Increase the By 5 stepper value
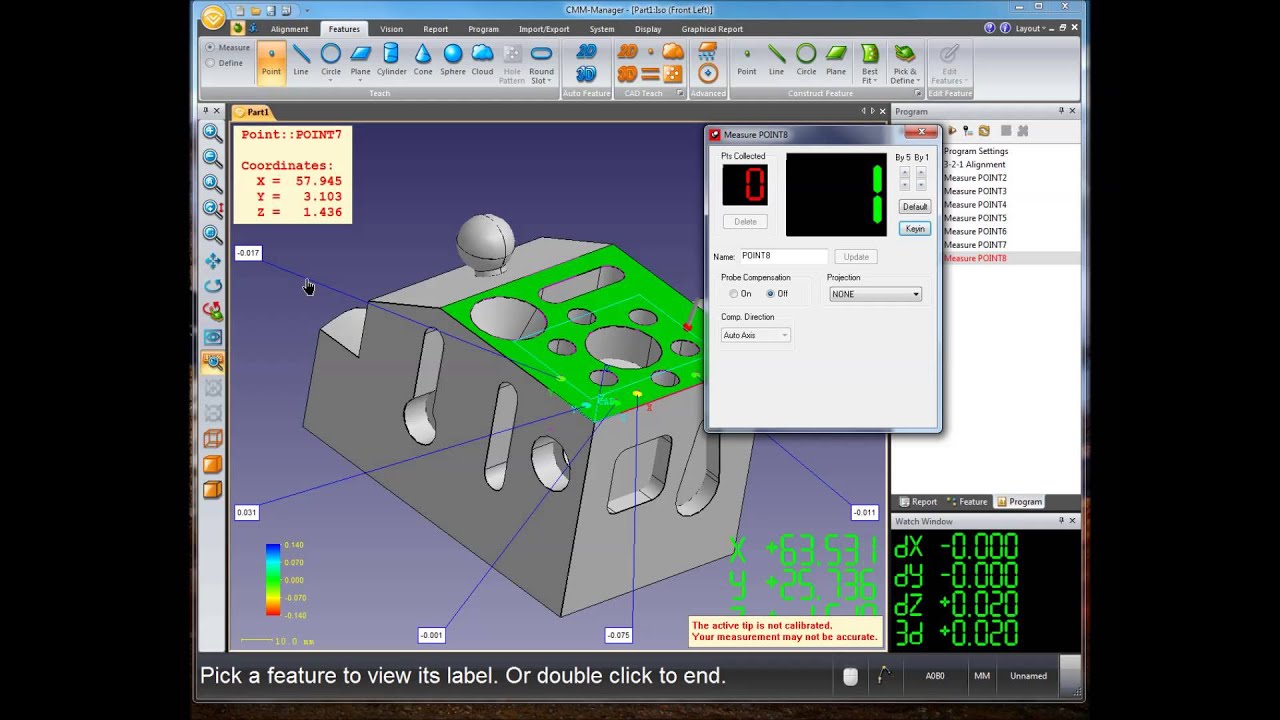Screen dimensions: 1280x720 904,172
